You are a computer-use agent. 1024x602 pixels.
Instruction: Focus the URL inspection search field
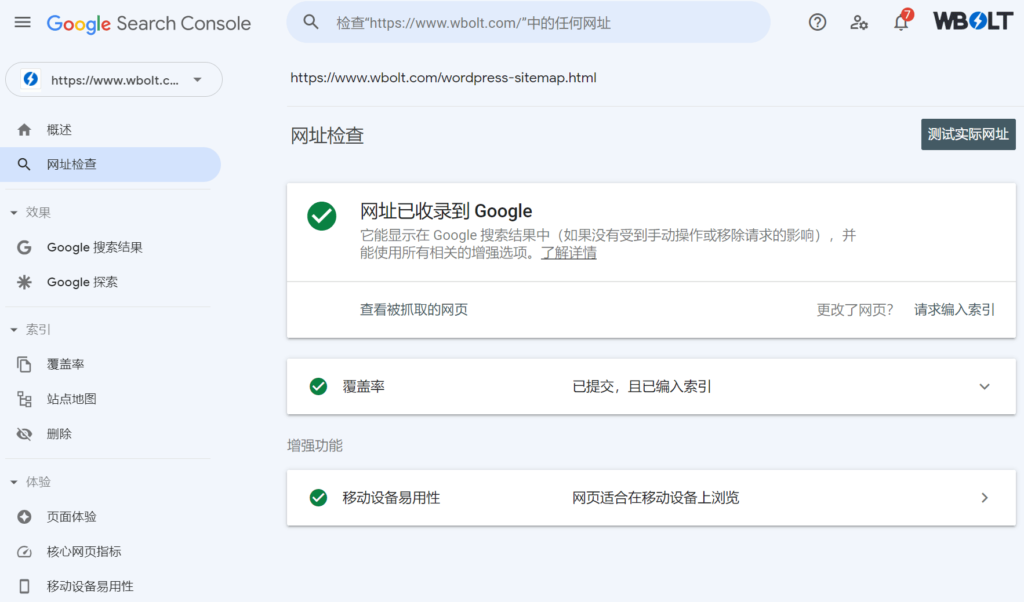pos(540,22)
